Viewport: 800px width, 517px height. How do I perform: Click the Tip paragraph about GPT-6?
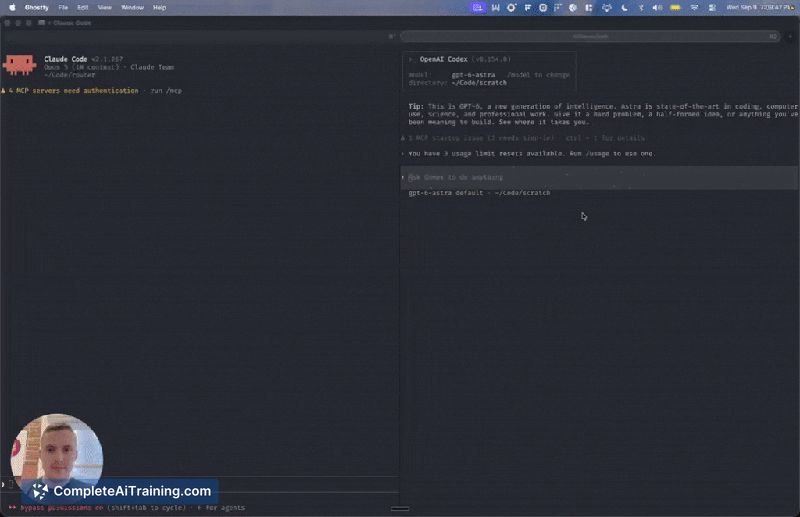click(x=603, y=114)
